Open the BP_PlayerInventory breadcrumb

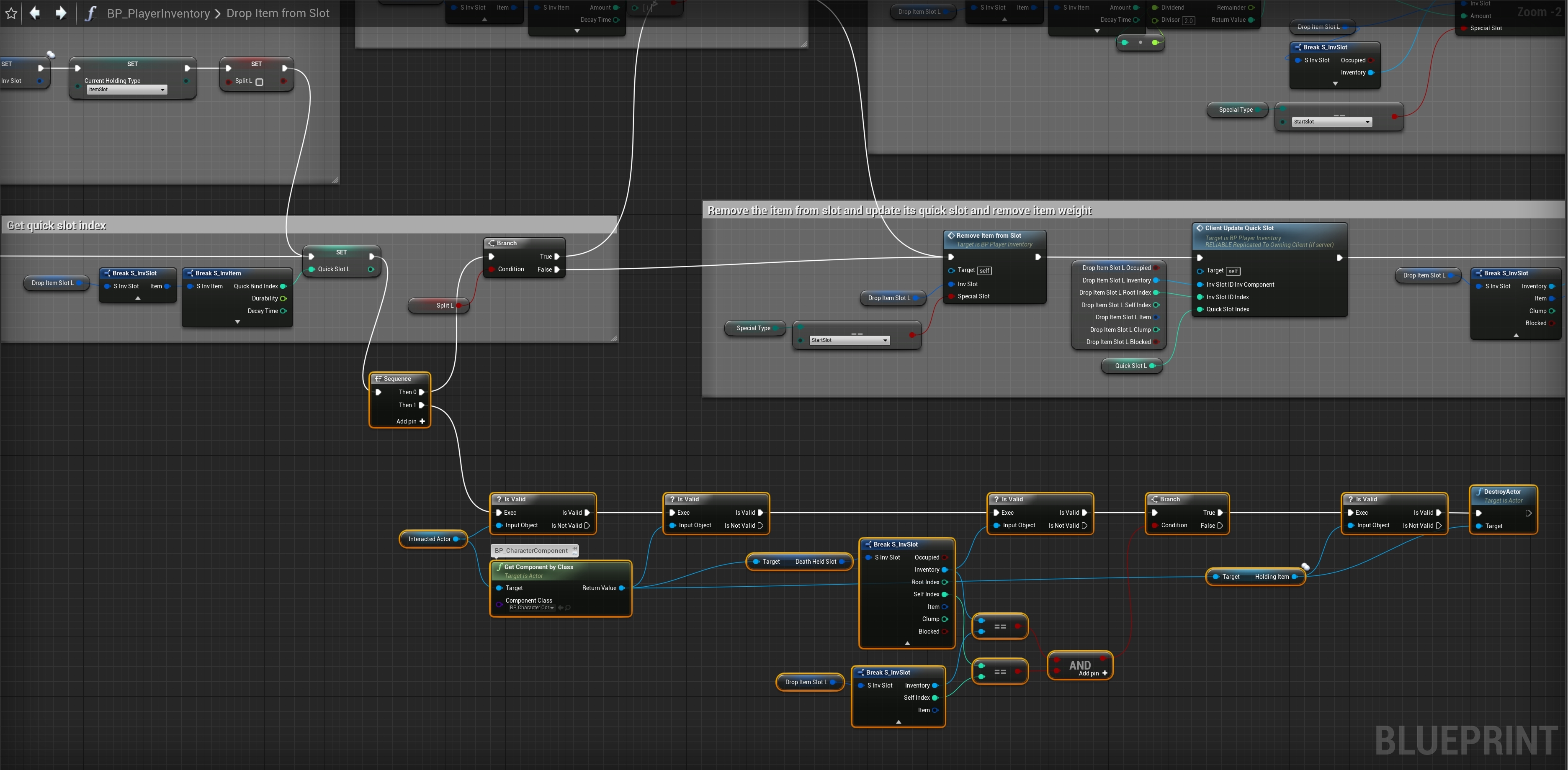pos(158,13)
